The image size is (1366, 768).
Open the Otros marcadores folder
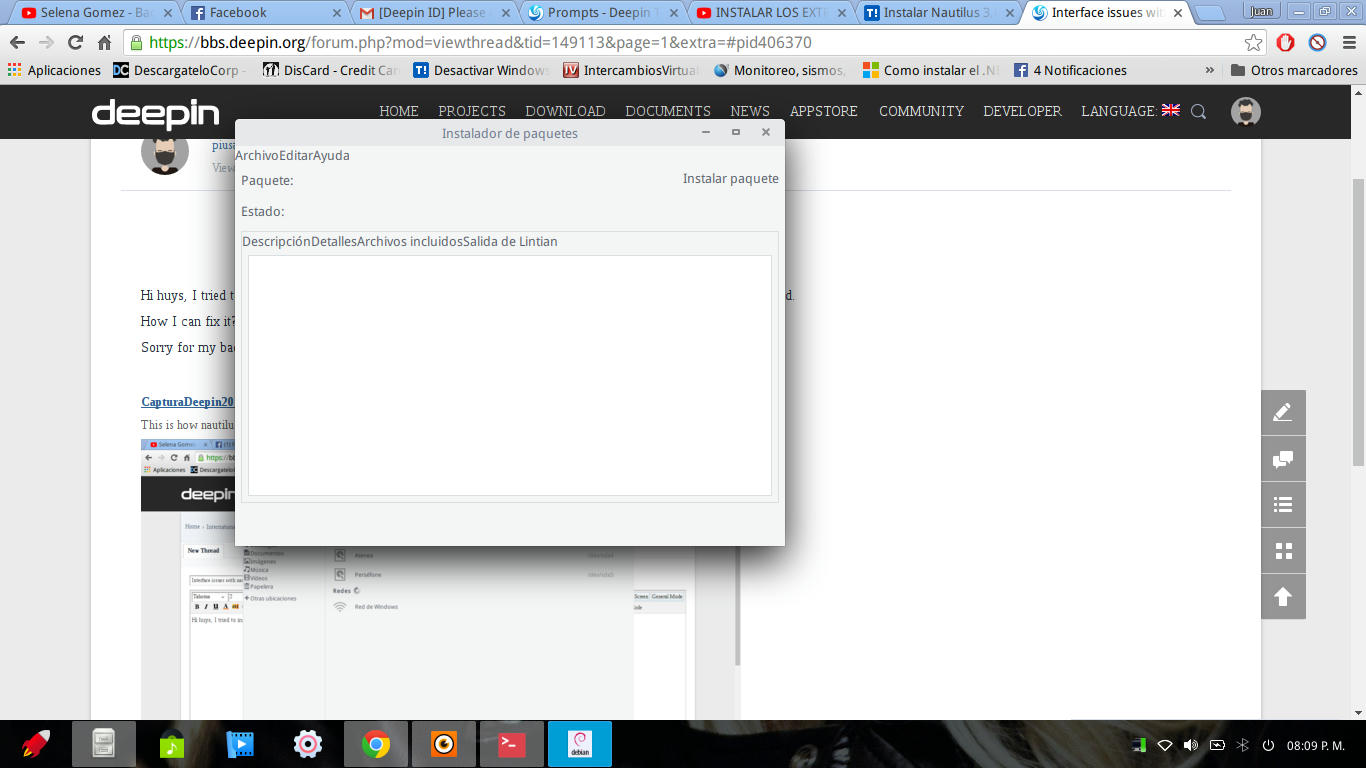tap(1294, 70)
